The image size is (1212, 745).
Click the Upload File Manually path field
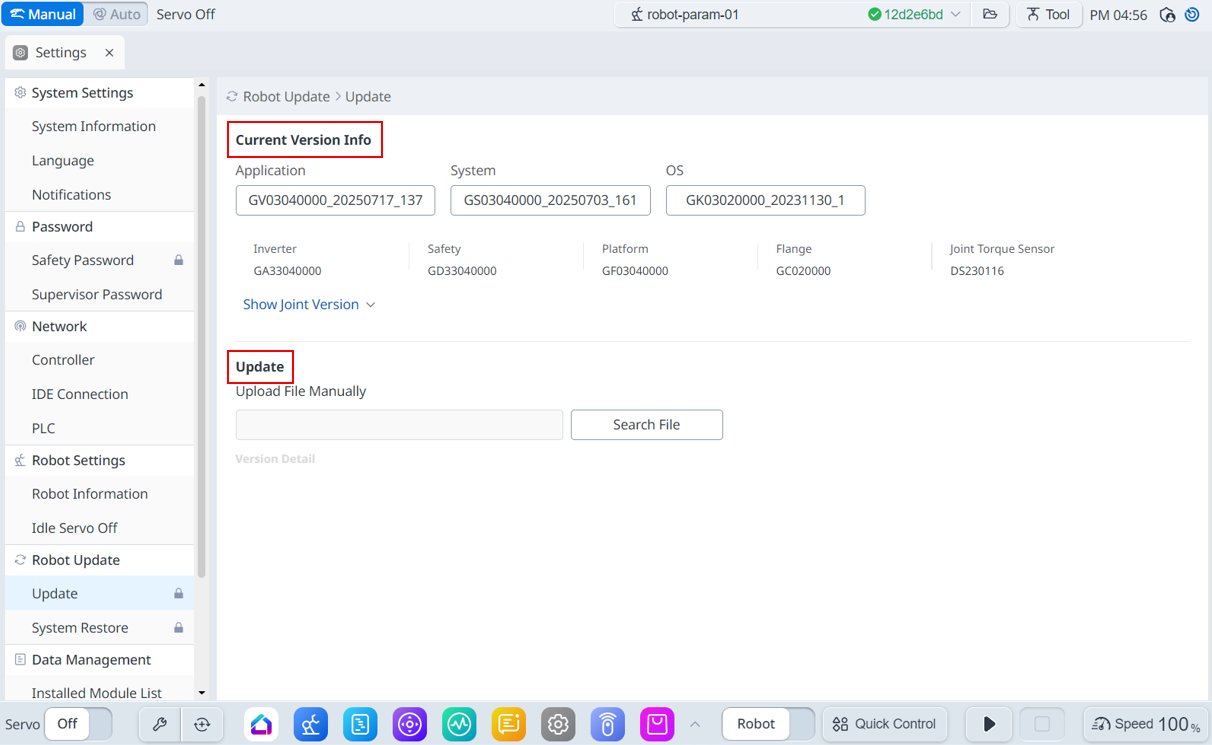click(399, 425)
